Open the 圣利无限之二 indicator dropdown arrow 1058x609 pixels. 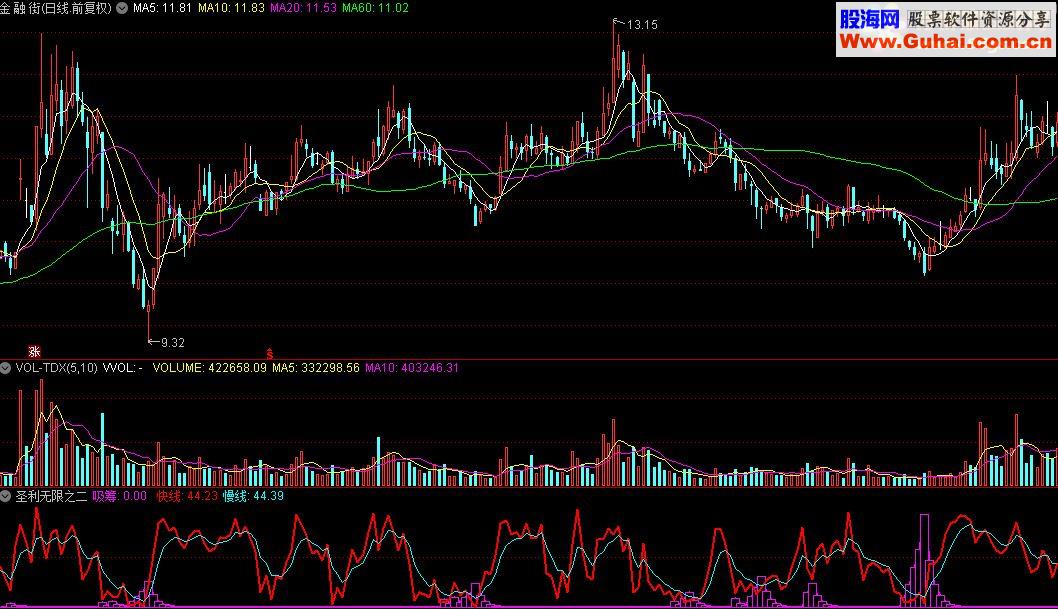5,496
